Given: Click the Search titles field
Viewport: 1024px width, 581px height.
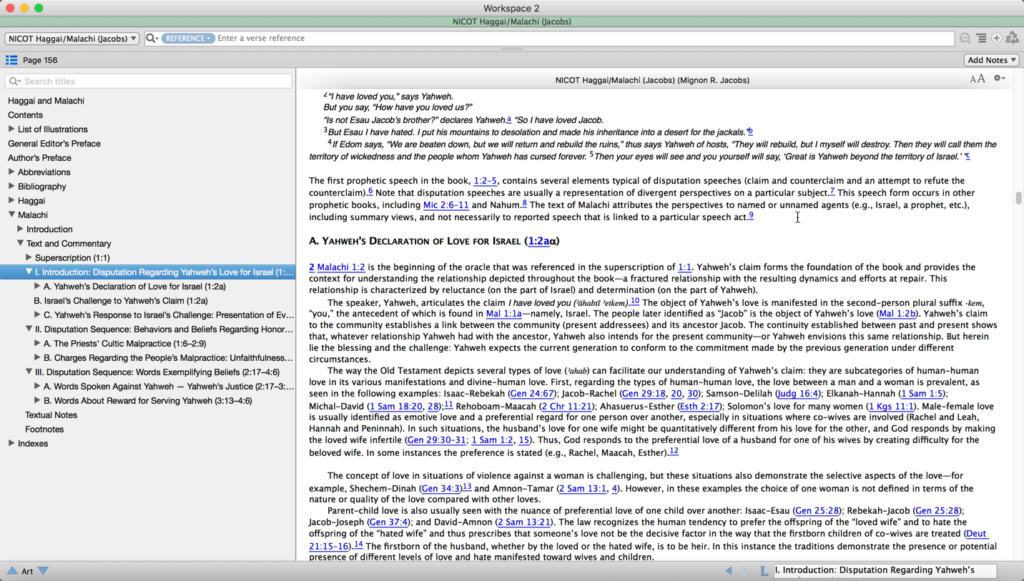Looking at the screenshot, I should (x=150, y=81).
